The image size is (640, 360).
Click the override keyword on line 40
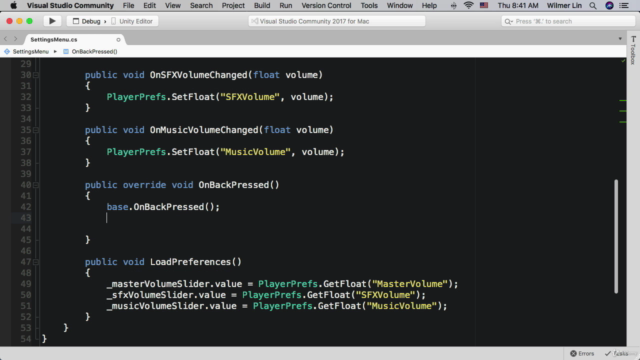pyautogui.click(x=144, y=185)
